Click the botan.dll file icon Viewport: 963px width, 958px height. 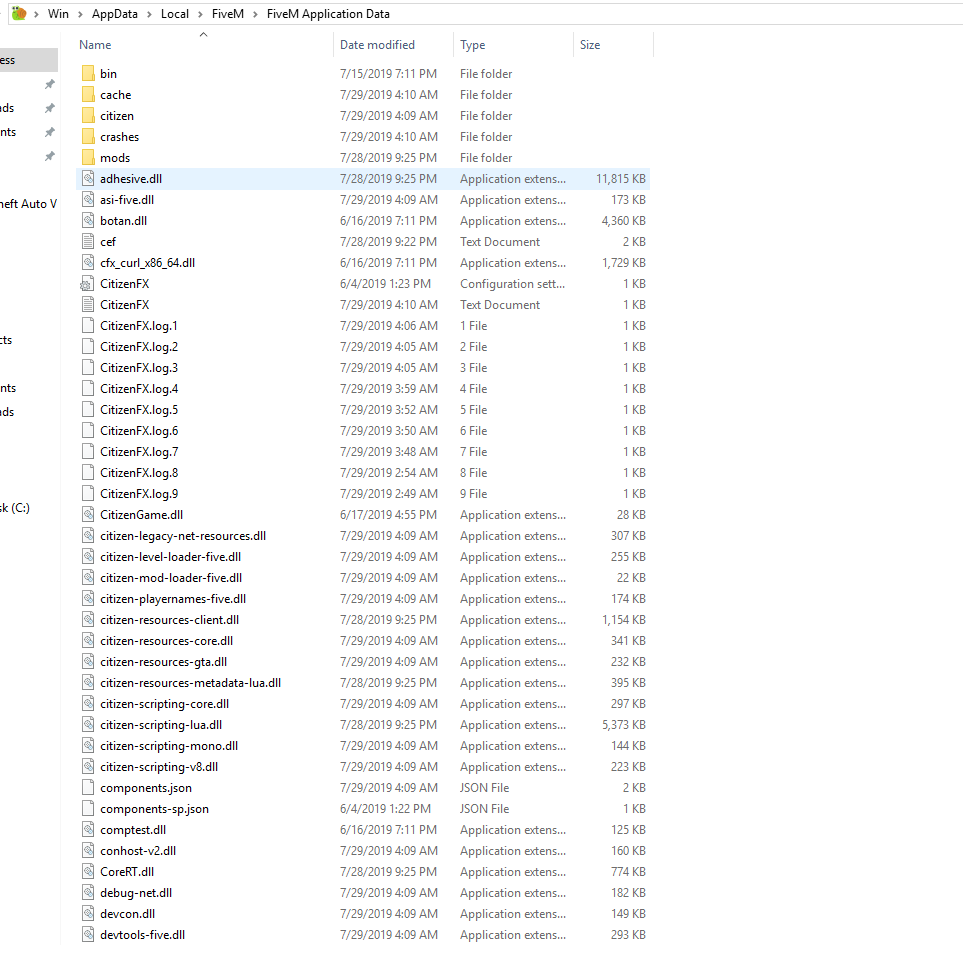click(x=88, y=220)
